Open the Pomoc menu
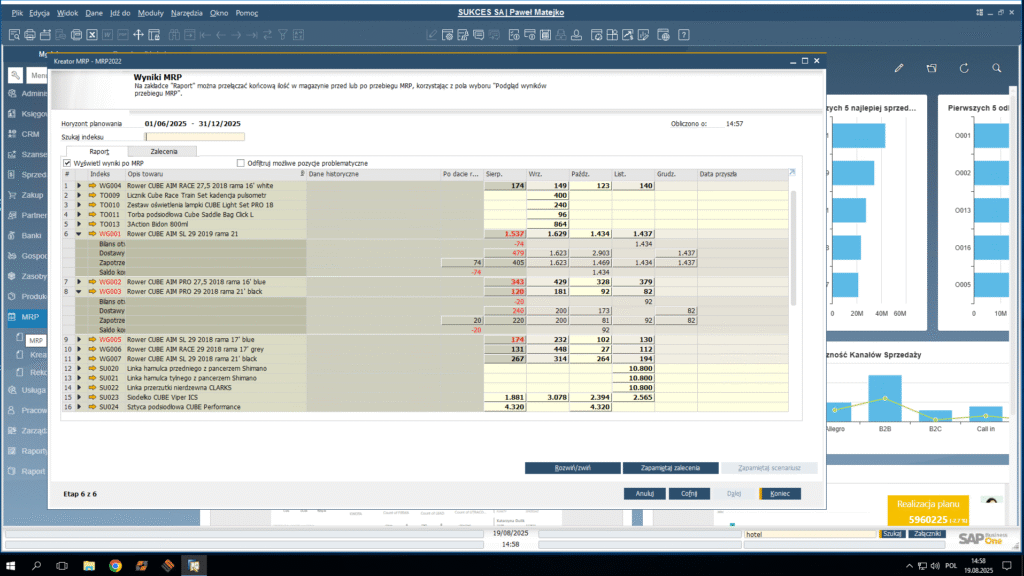This screenshot has height=576, width=1024. [x=246, y=13]
